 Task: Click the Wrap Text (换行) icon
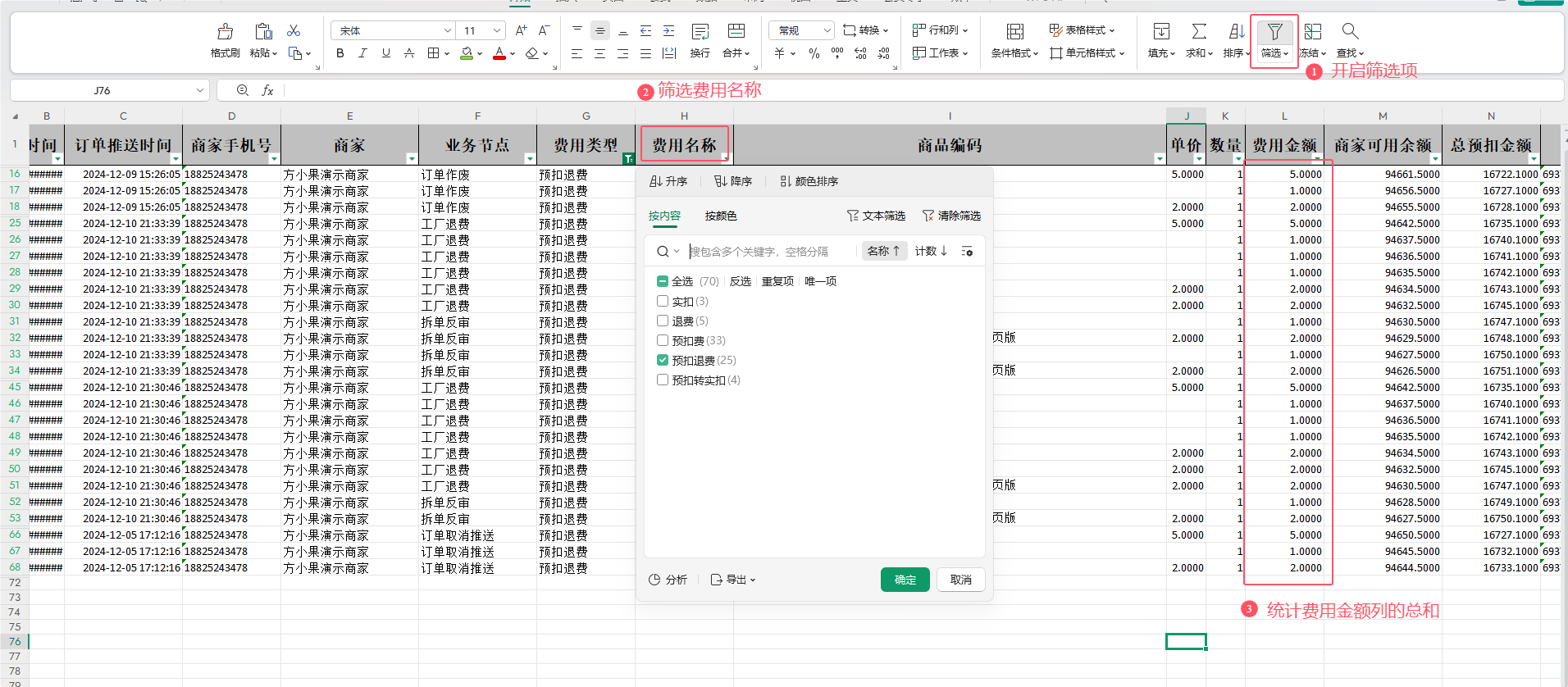click(x=700, y=32)
